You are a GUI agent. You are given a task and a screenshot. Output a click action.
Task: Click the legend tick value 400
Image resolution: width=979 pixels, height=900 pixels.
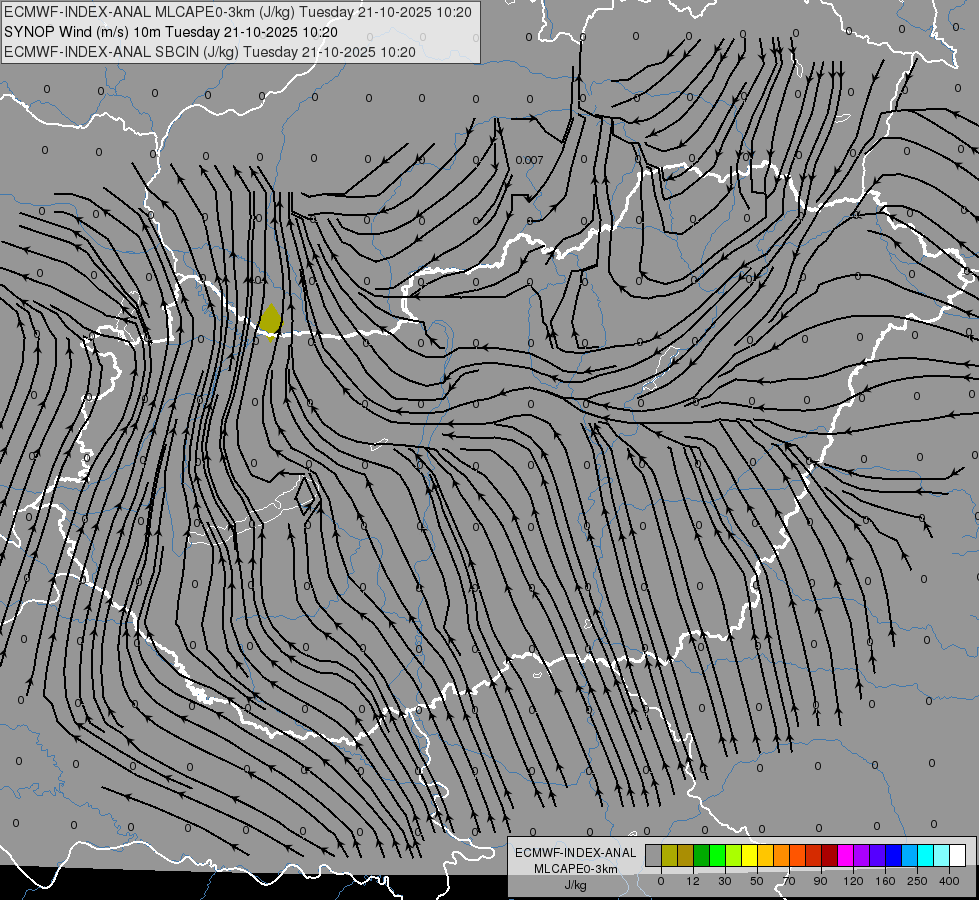click(949, 881)
